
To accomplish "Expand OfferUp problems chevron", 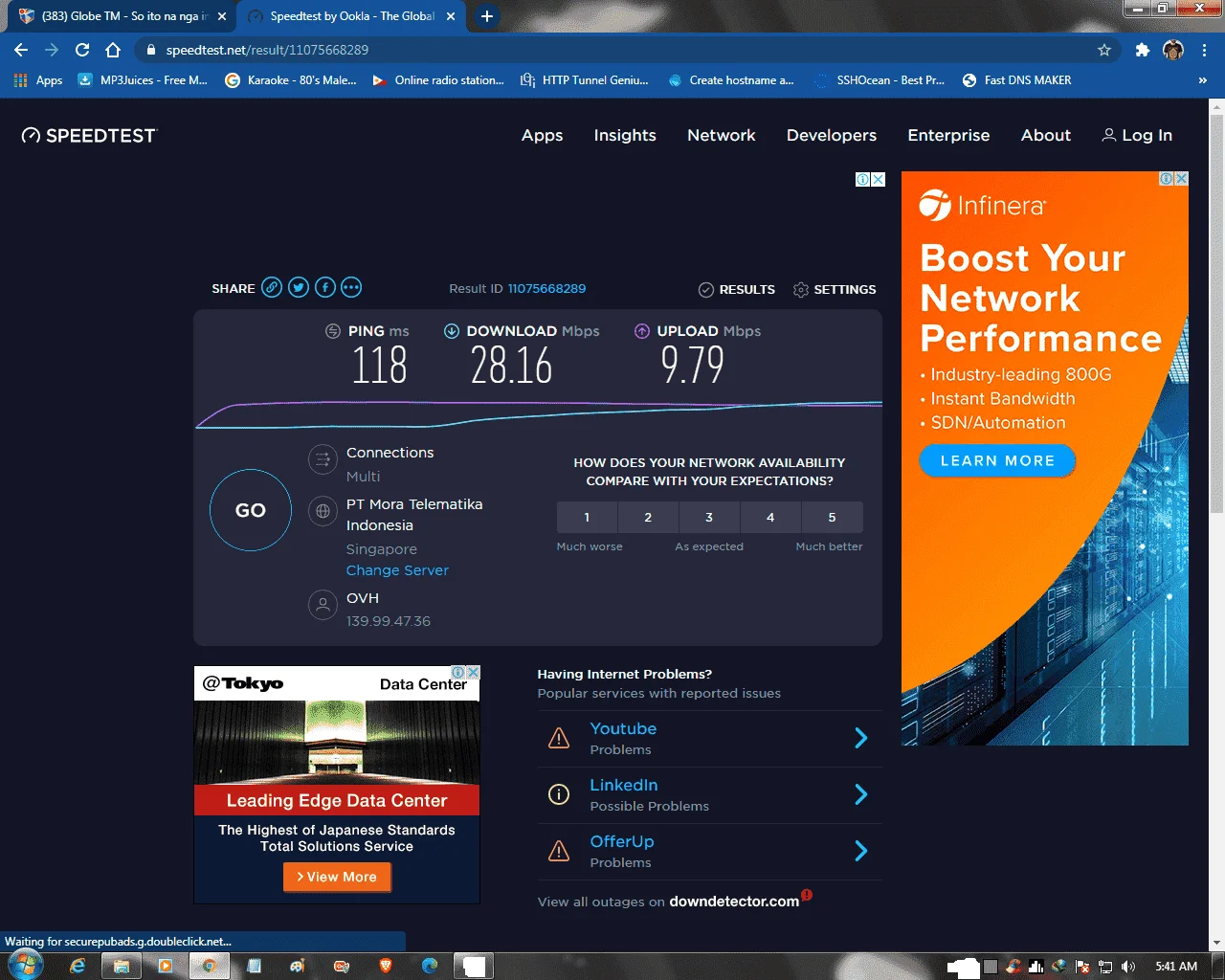I will point(860,851).
